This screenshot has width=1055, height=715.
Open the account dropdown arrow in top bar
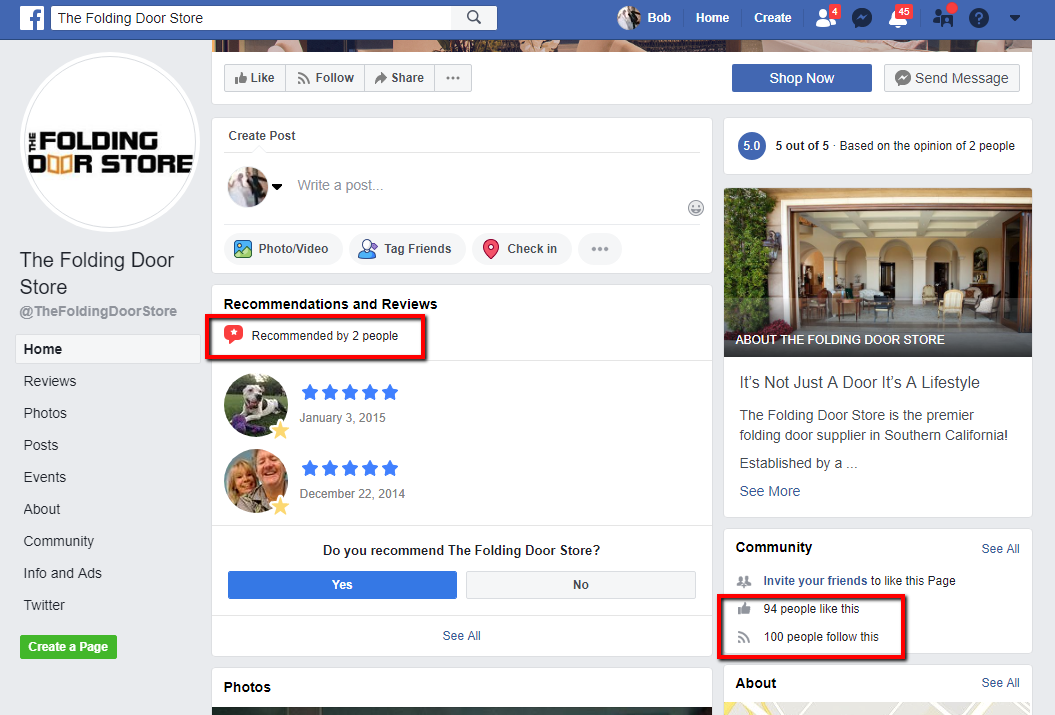[1015, 18]
